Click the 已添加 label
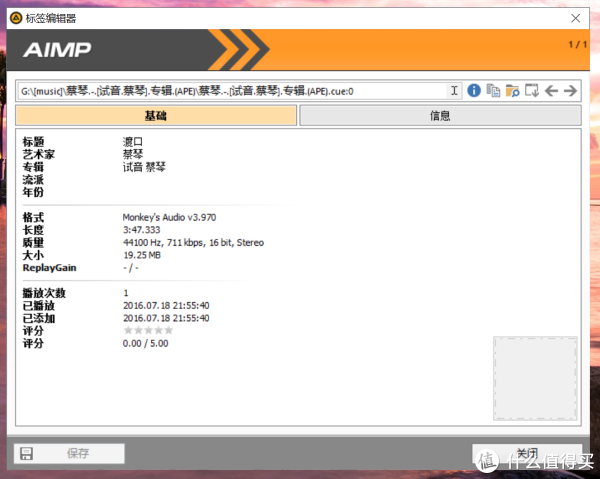This screenshot has height=479, width=600. click(39, 318)
